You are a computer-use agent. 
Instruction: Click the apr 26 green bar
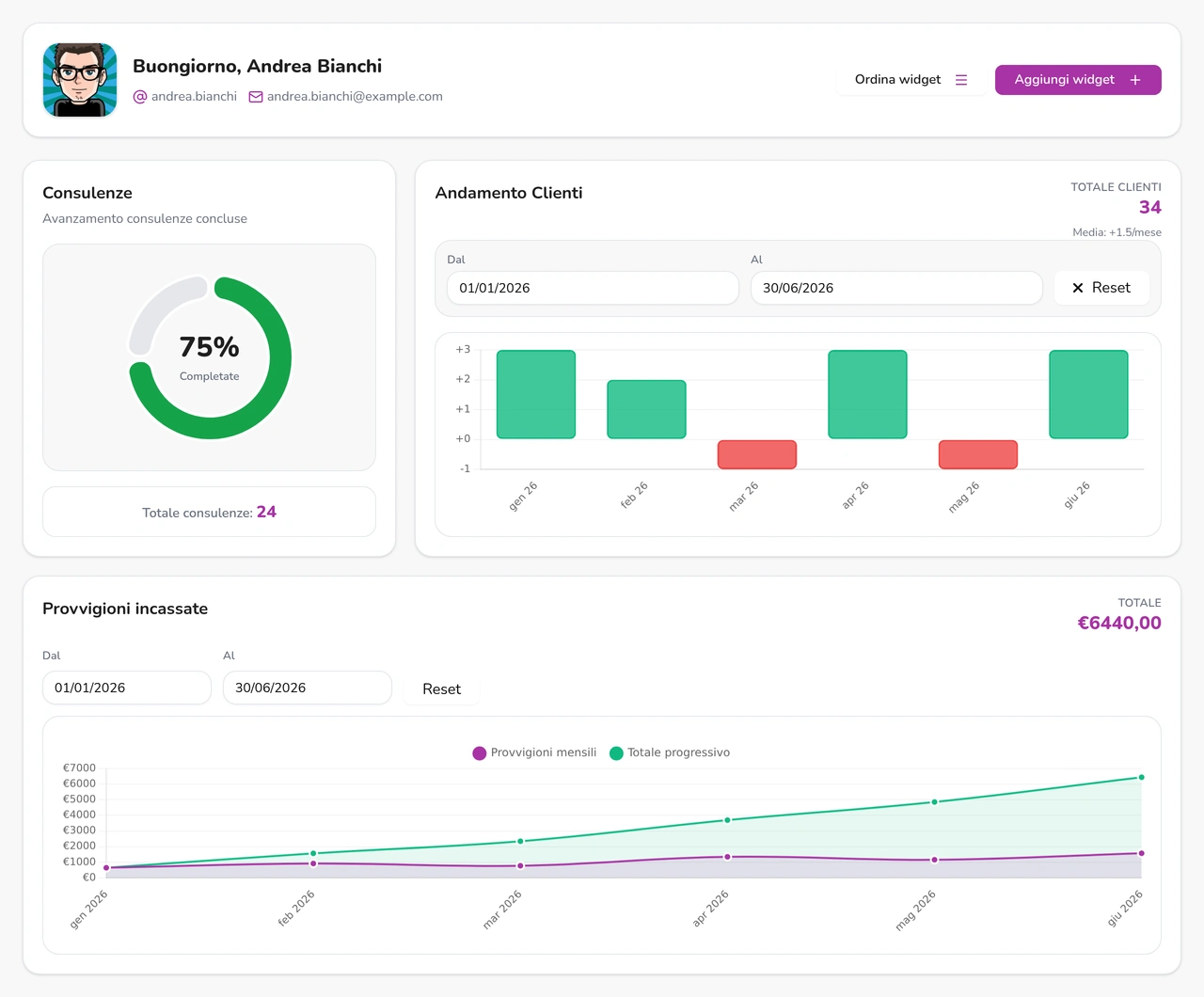[x=867, y=394]
